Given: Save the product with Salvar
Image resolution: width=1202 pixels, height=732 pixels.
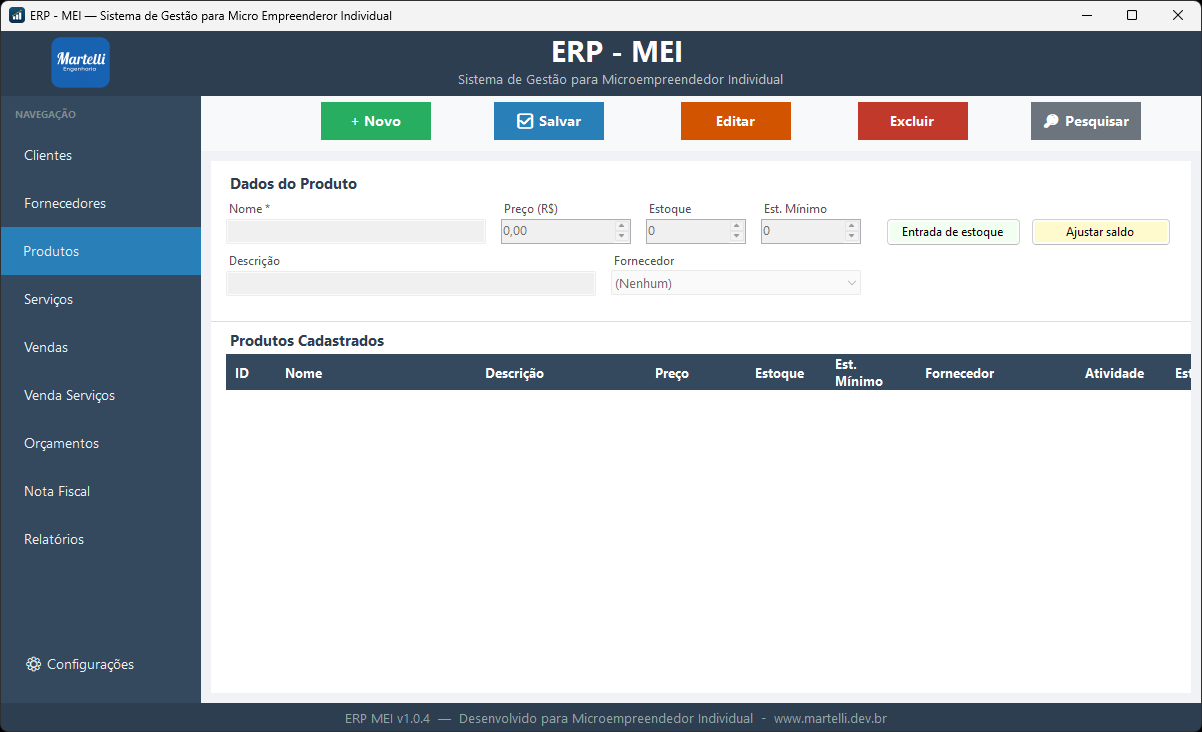Looking at the screenshot, I should coord(549,121).
